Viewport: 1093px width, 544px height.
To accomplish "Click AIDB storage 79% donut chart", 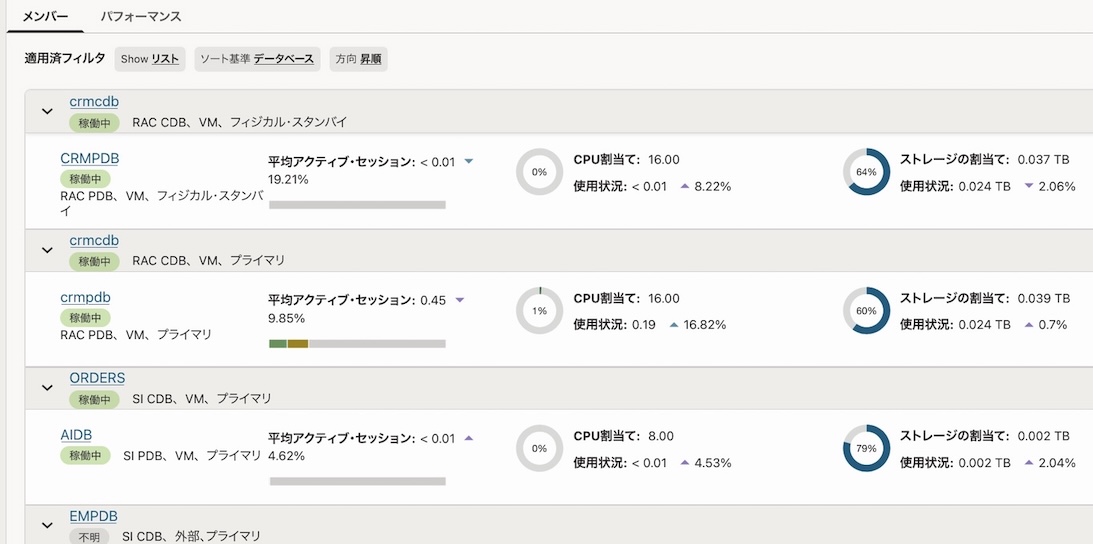I will 866,448.
